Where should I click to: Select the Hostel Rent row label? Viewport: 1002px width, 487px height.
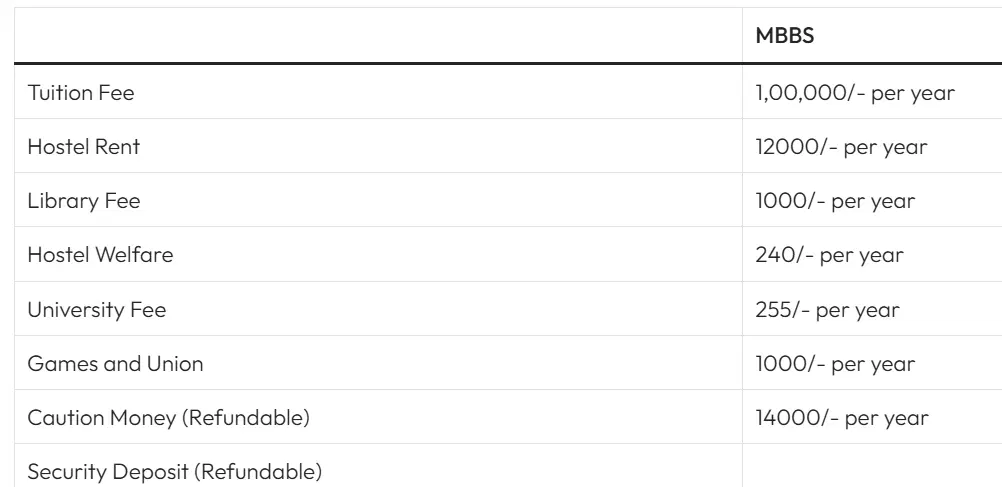(x=84, y=147)
